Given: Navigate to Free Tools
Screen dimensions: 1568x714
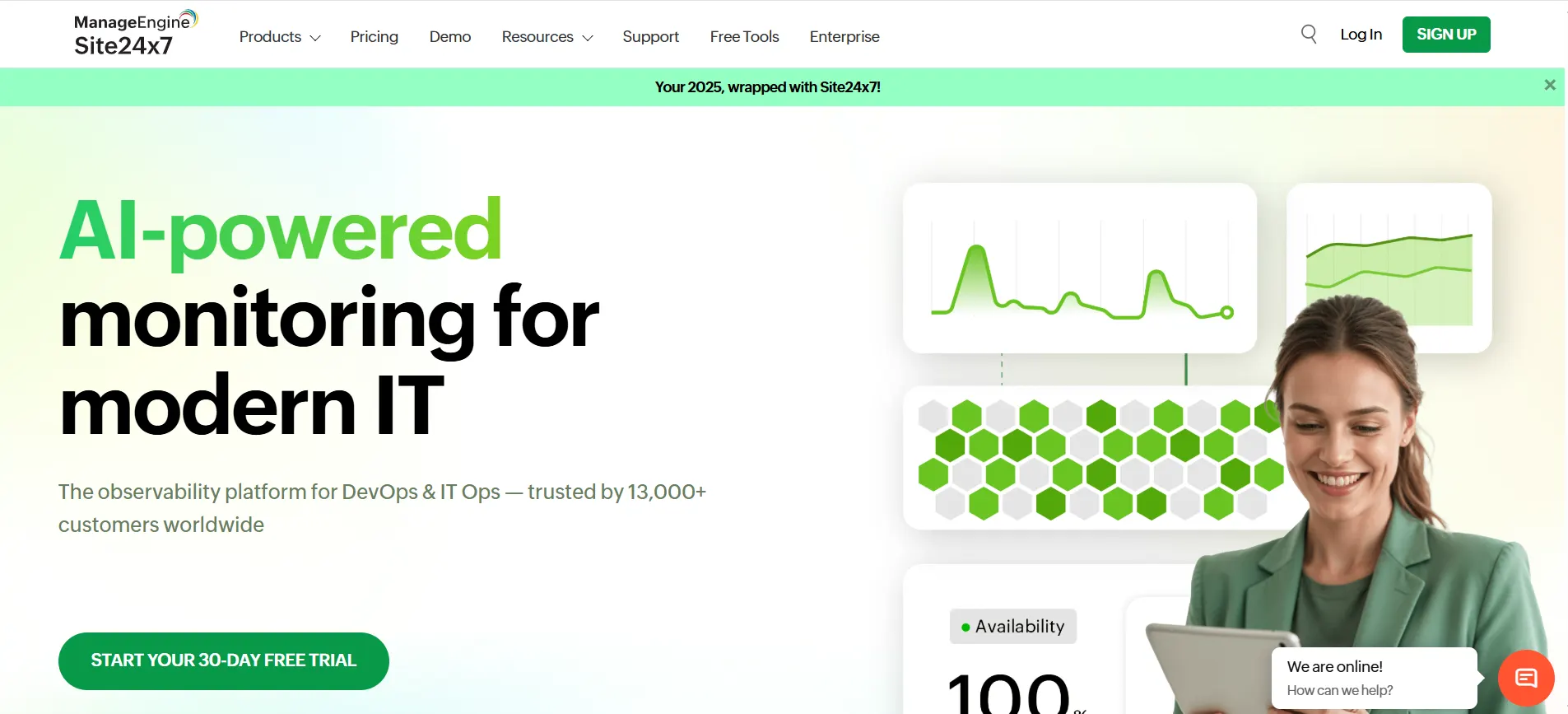Looking at the screenshot, I should pyautogui.click(x=744, y=37).
